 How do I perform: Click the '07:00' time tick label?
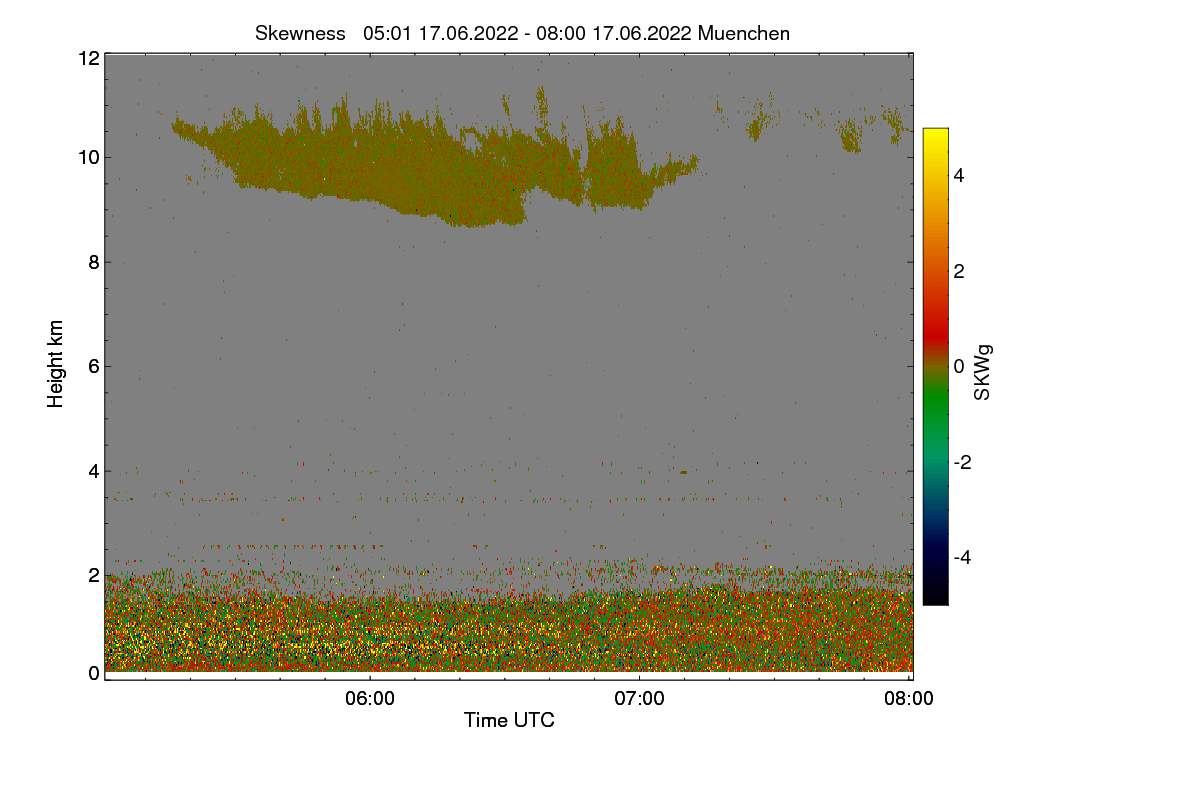(x=640, y=699)
